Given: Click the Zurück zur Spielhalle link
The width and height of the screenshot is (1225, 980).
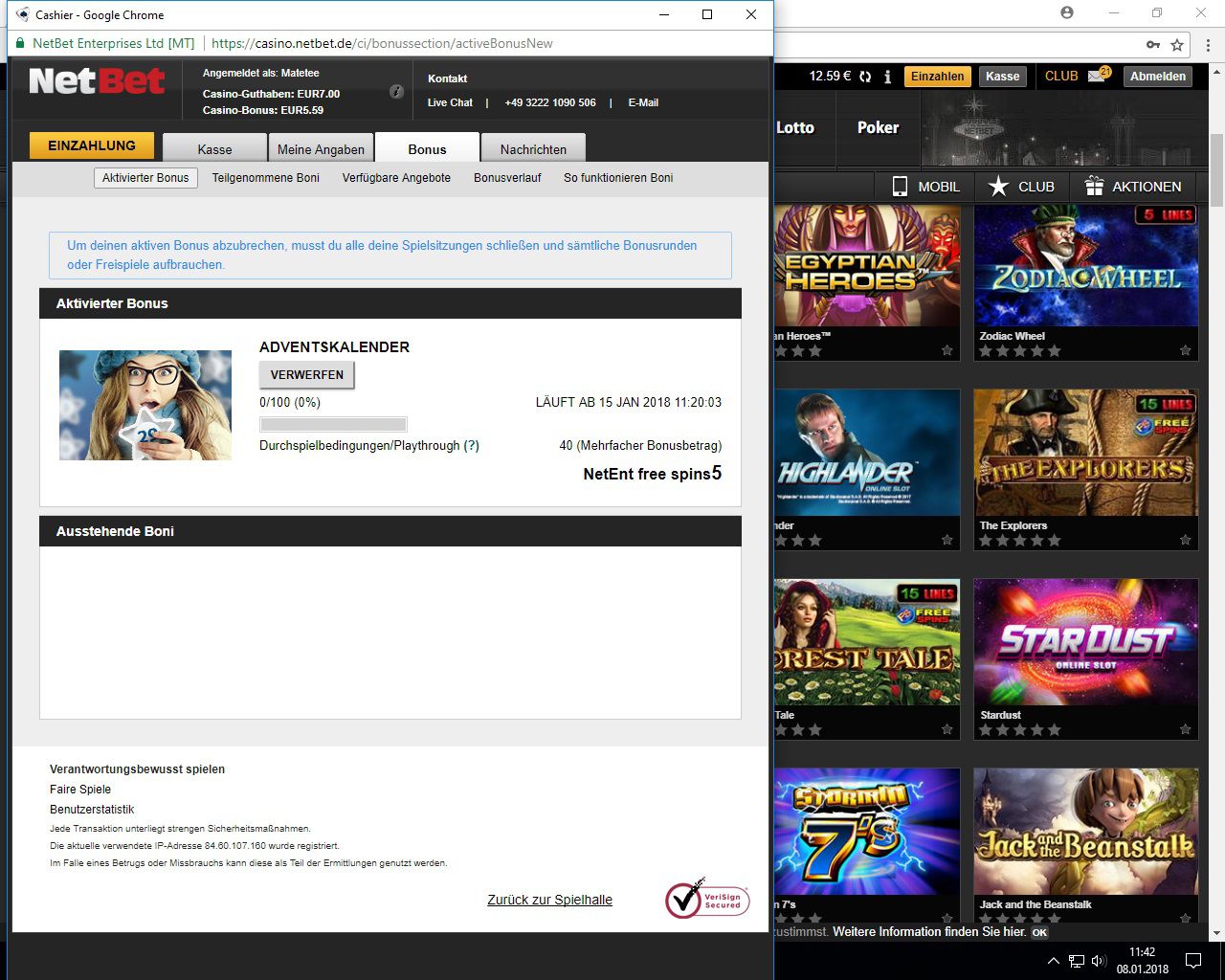Looking at the screenshot, I should pyautogui.click(x=549, y=900).
